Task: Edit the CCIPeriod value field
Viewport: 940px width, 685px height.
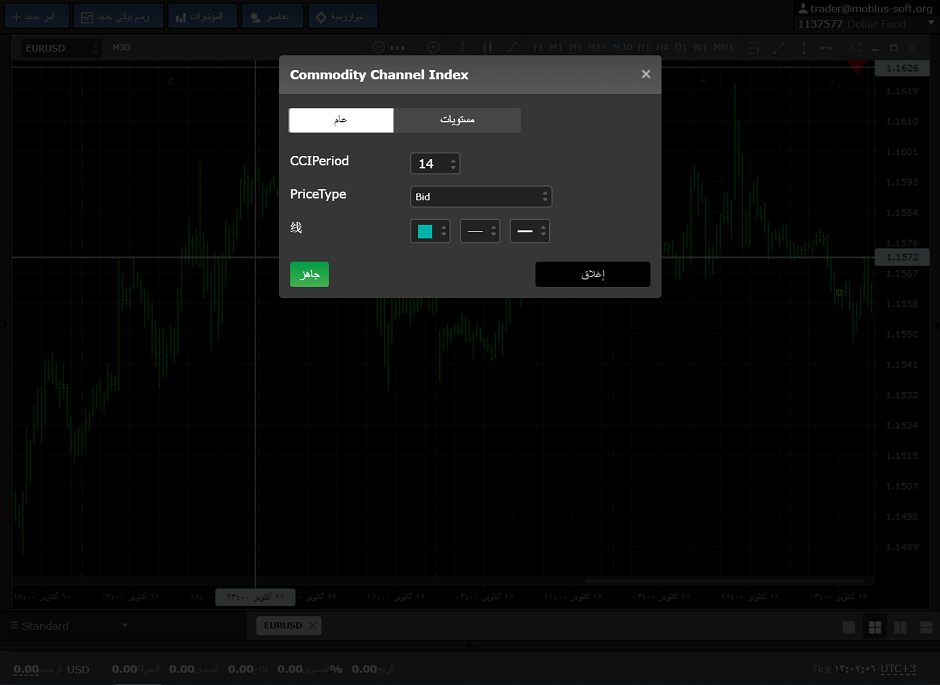Action: click(x=430, y=164)
